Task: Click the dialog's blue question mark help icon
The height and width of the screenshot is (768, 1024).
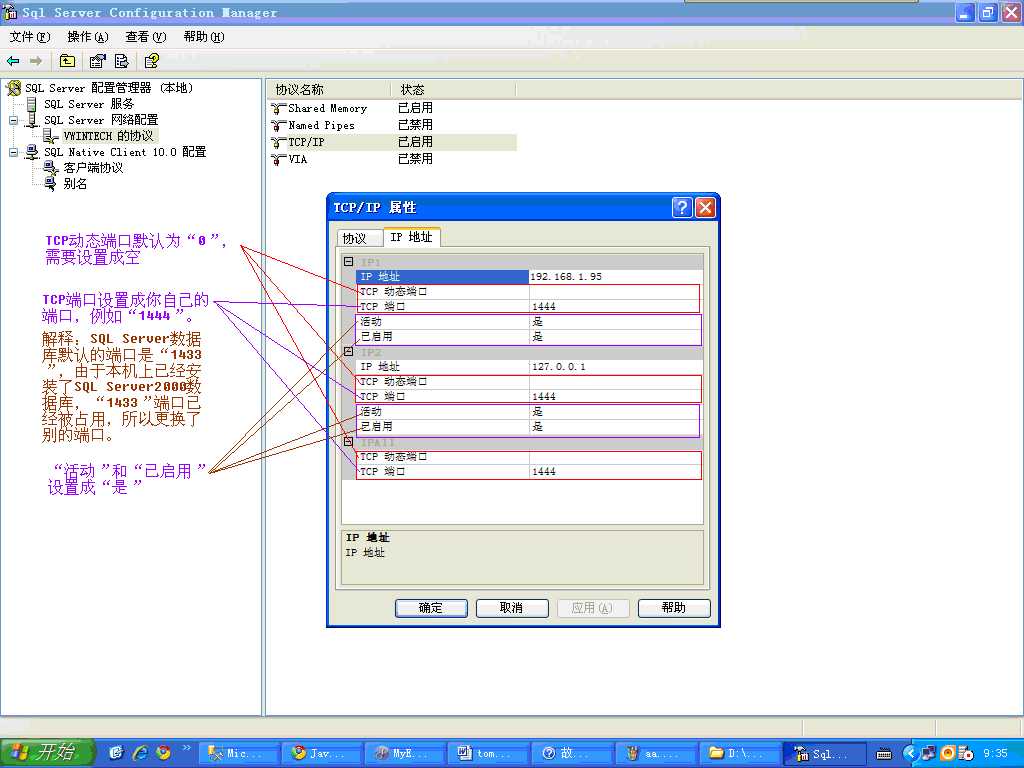Action: [x=681, y=208]
